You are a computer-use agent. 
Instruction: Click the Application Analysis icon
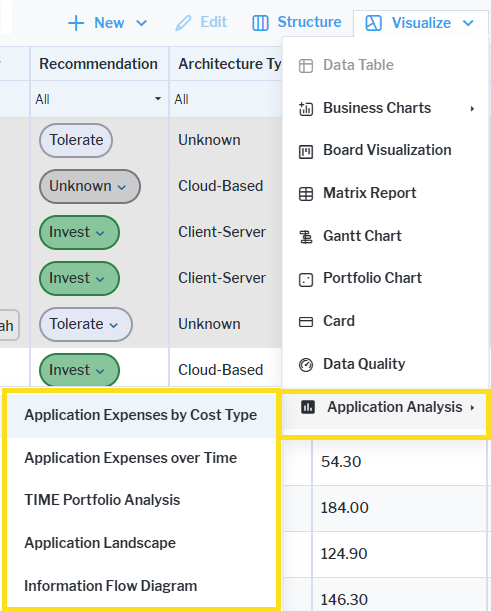coord(308,407)
